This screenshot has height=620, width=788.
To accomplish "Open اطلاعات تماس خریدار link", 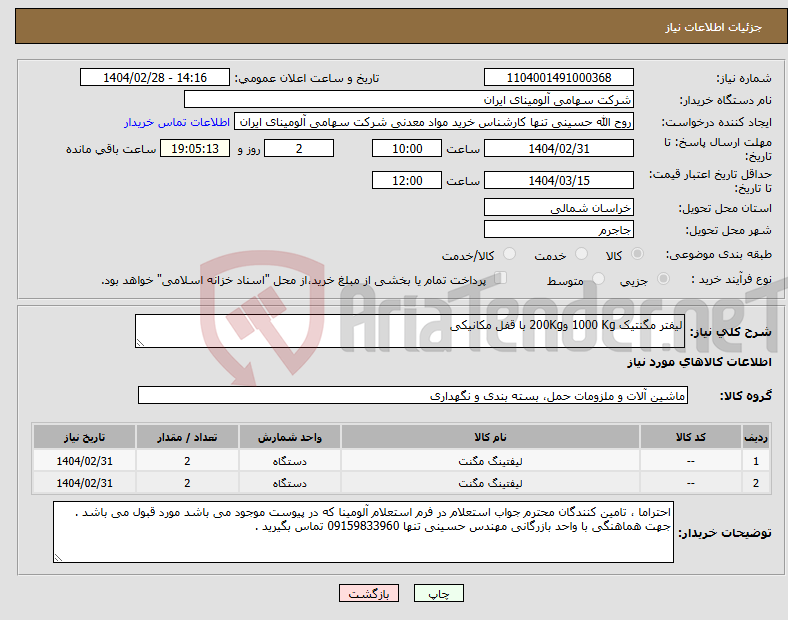I will coord(177,122).
